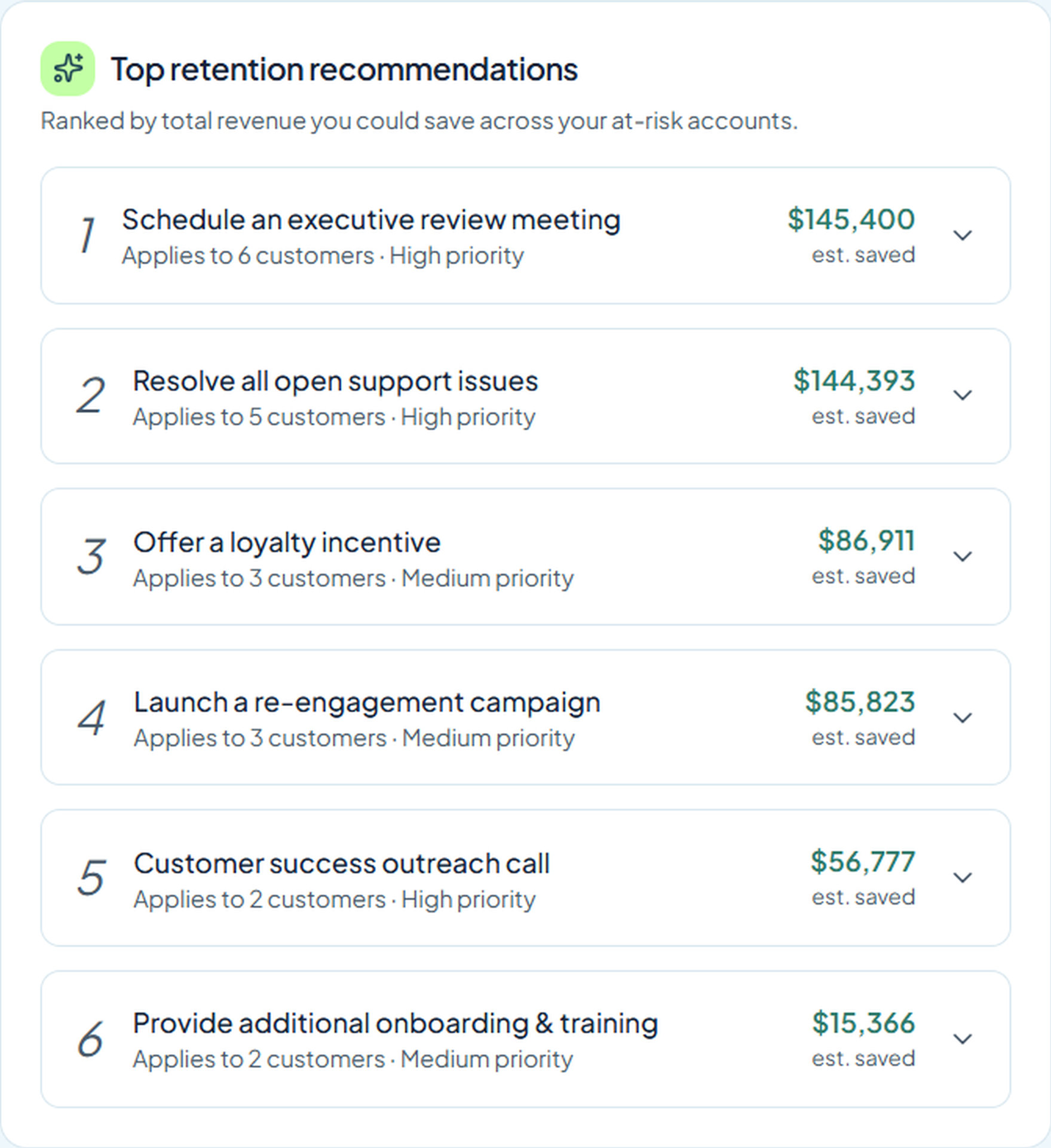Click the $144,393 estimated saved amount
Image resolution: width=1051 pixels, height=1148 pixels.
854,381
